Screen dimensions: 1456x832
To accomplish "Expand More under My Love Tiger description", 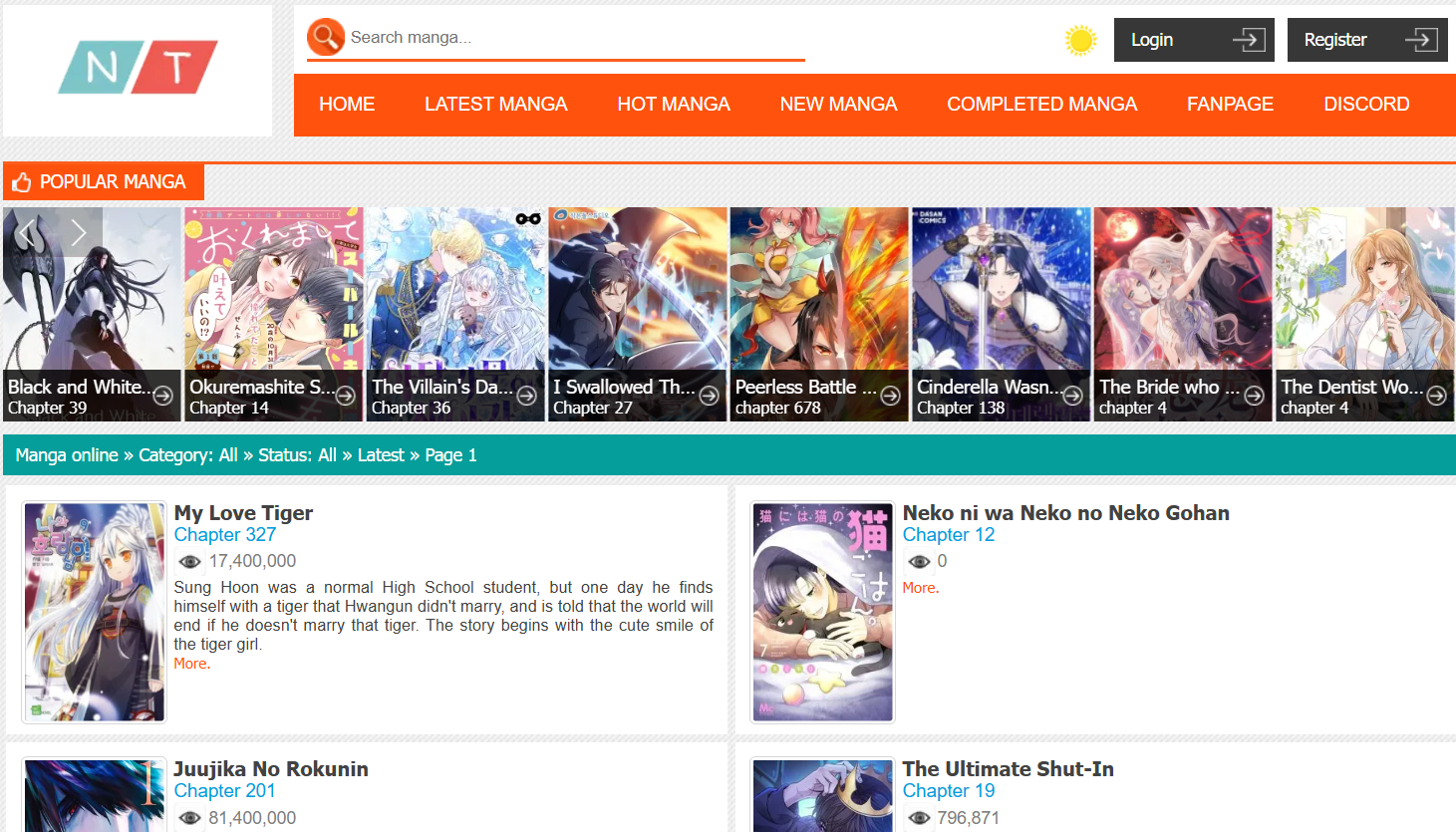I will click(x=191, y=664).
